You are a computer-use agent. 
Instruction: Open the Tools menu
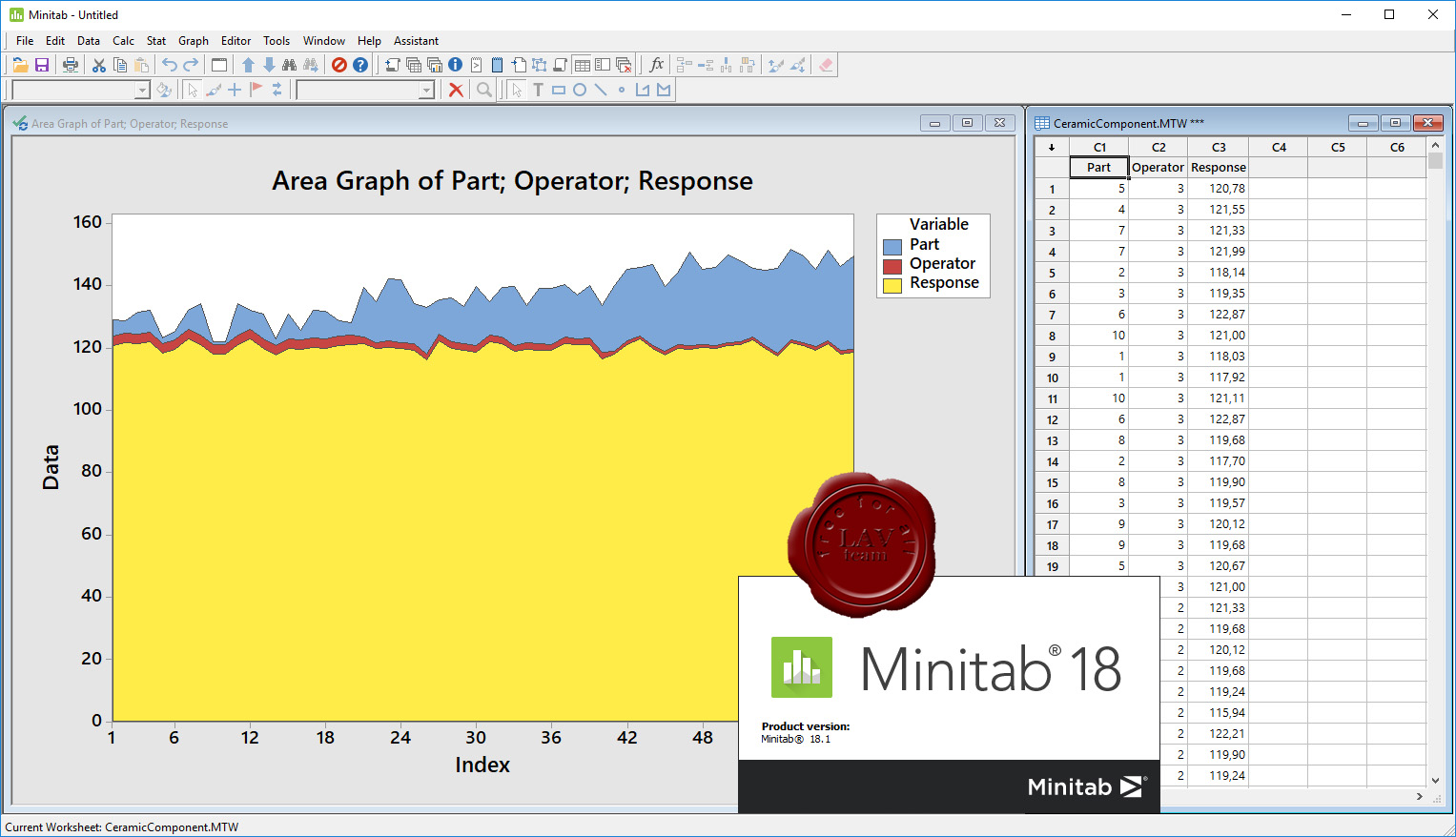point(277,41)
